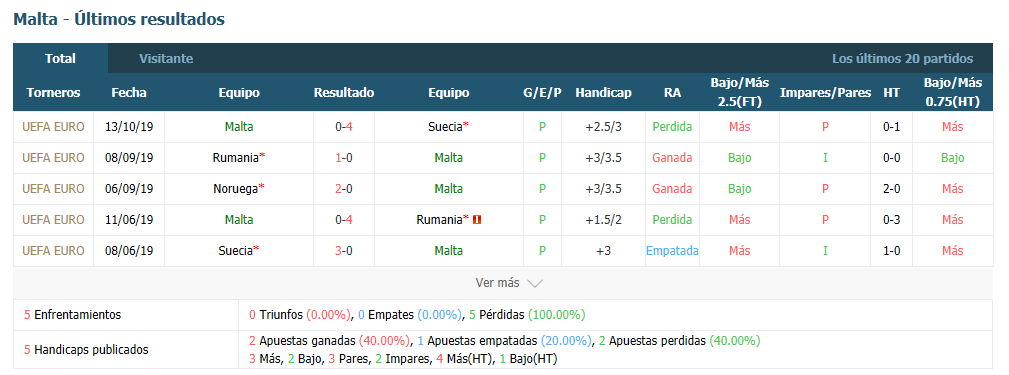1009x375 pixels.
Task: Click the Ver más text link
Action: pyautogui.click(x=497, y=282)
